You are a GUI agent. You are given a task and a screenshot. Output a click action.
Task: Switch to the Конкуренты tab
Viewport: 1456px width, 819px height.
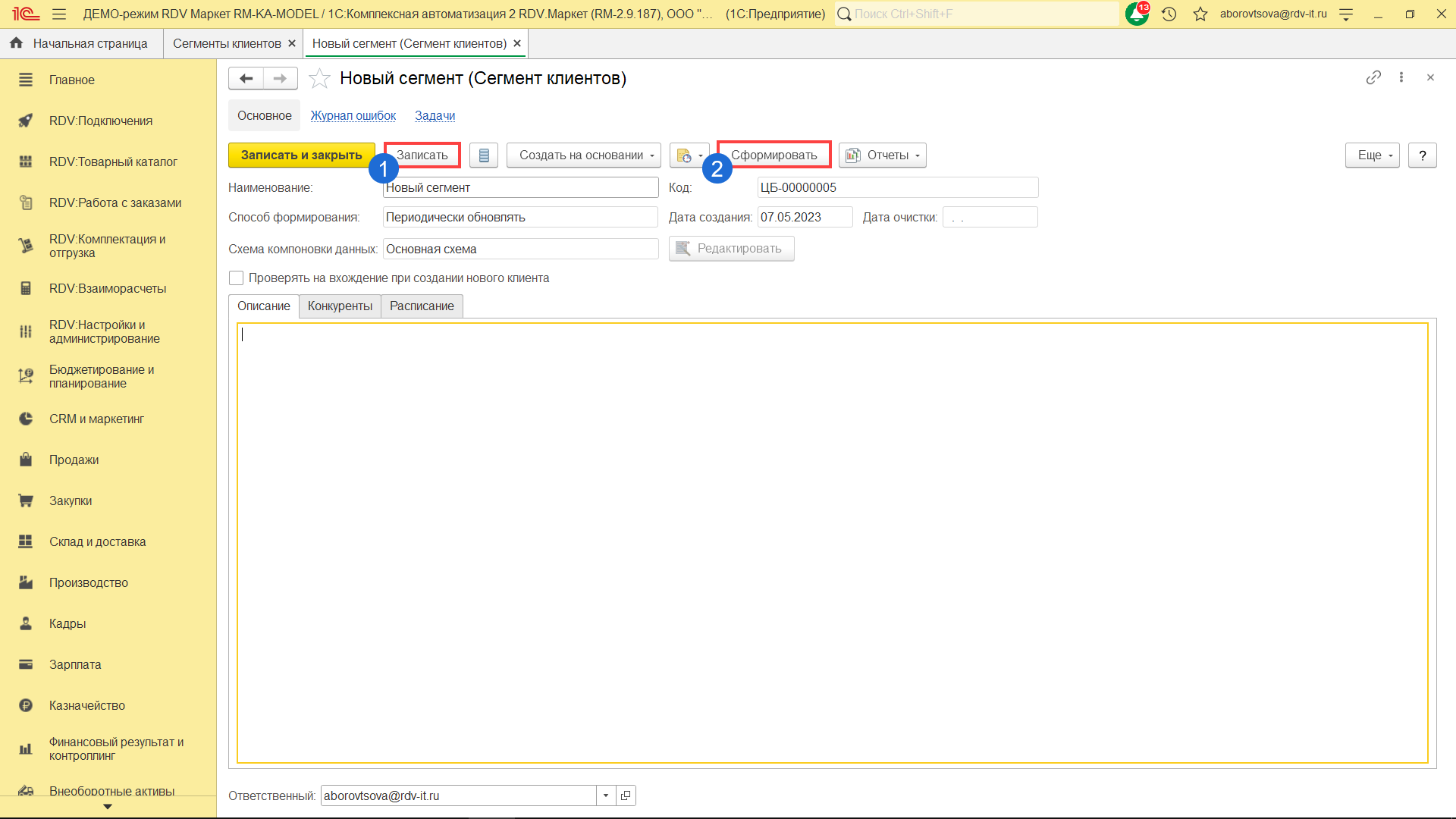pos(340,306)
